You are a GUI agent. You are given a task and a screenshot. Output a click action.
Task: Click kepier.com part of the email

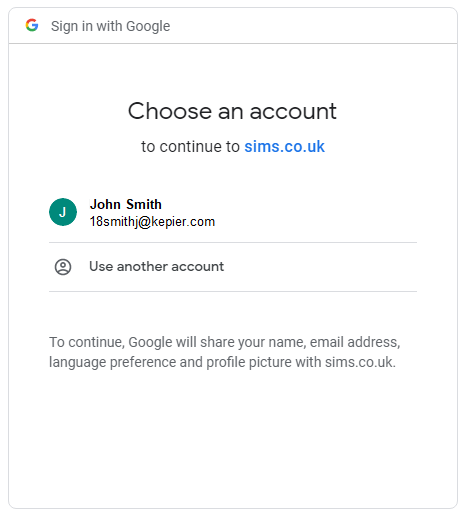pyautogui.click(x=183, y=222)
